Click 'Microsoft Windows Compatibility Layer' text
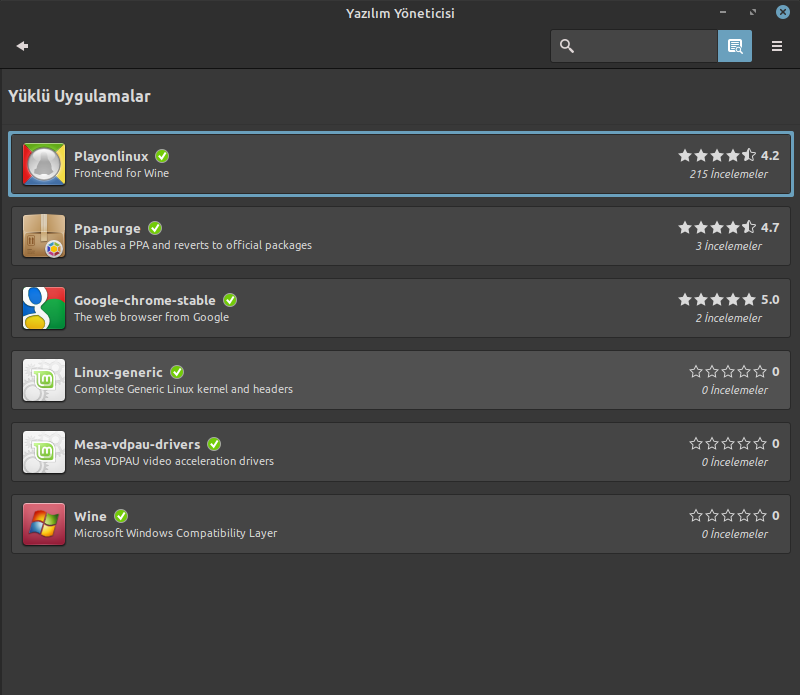800x695 pixels. pyautogui.click(x=176, y=533)
